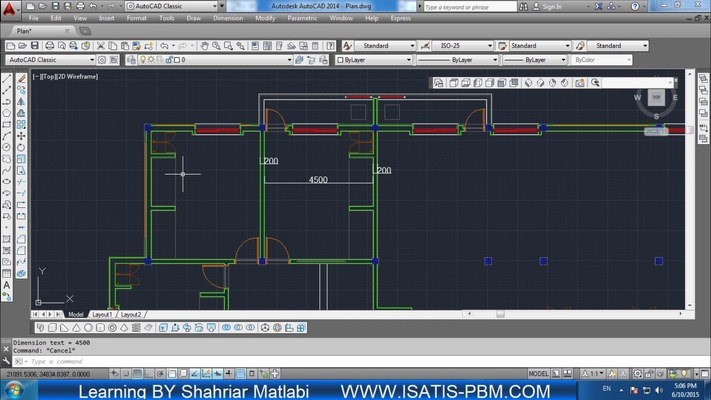Open the Dimension menu
711x400 pixels.
point(228,18)
